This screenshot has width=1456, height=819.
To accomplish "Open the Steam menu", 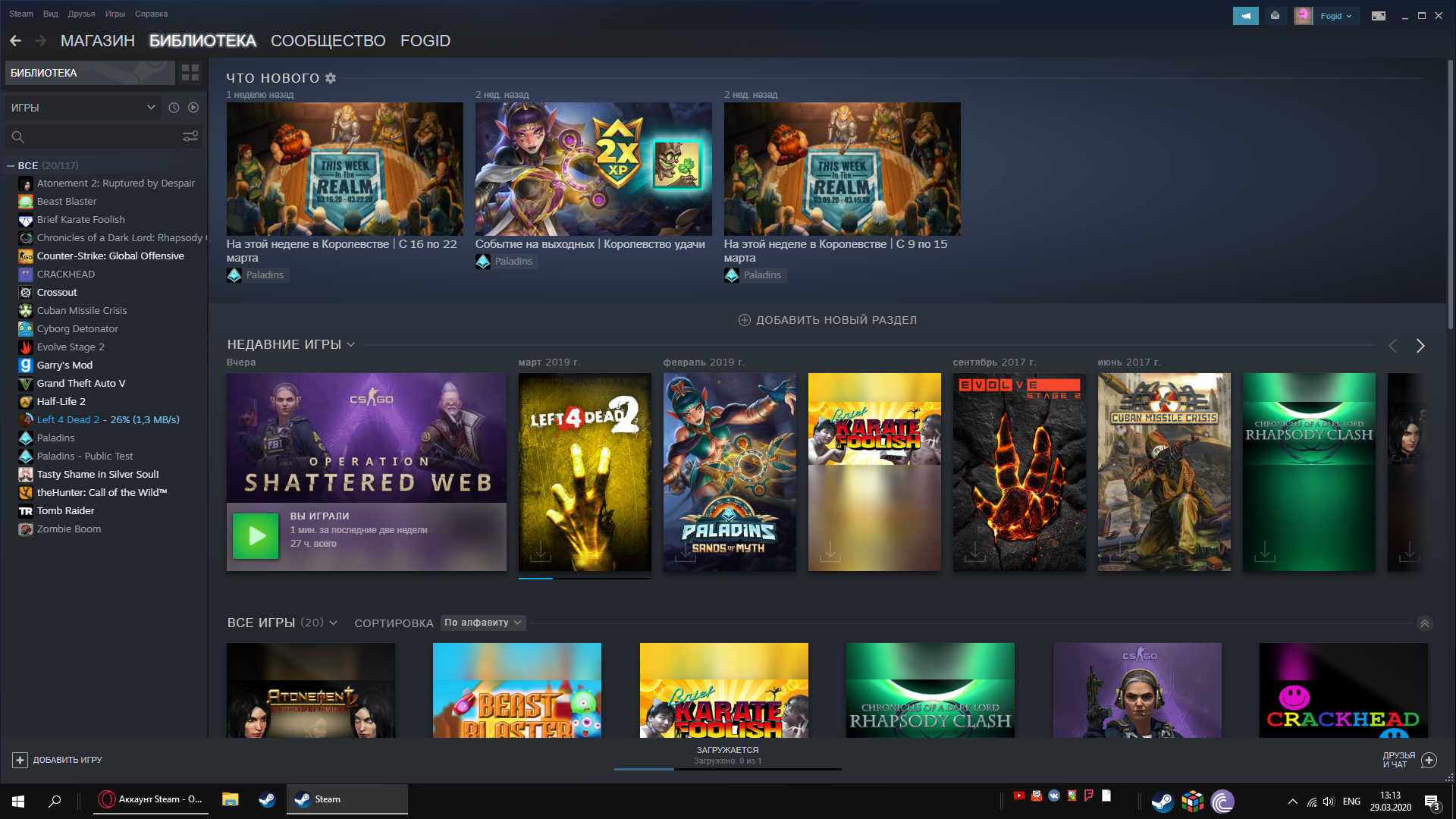I will click(x=21, y=14).
